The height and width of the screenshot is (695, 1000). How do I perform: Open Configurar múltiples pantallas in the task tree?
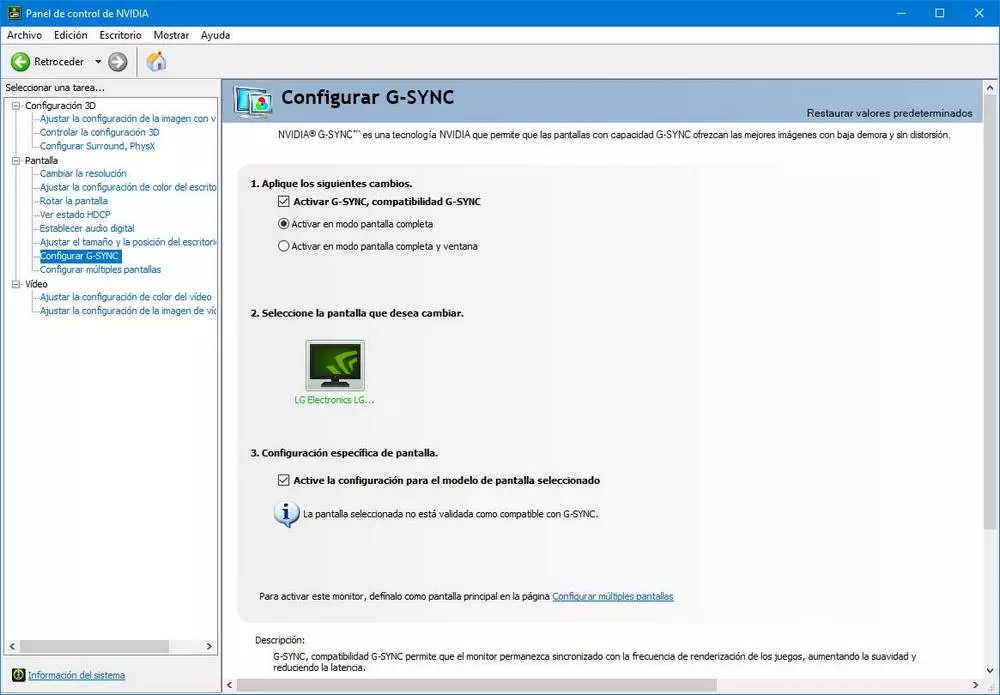point(101,270)
